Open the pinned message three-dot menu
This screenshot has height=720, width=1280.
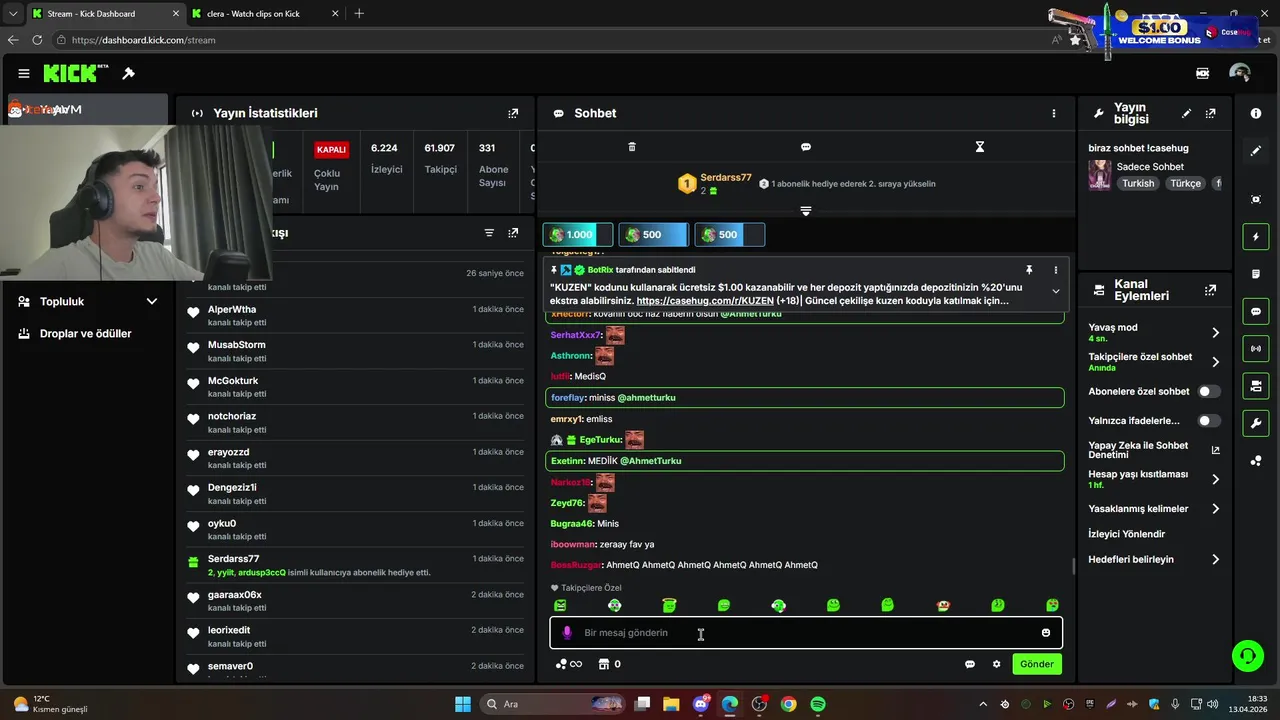tap(1055, 270)
